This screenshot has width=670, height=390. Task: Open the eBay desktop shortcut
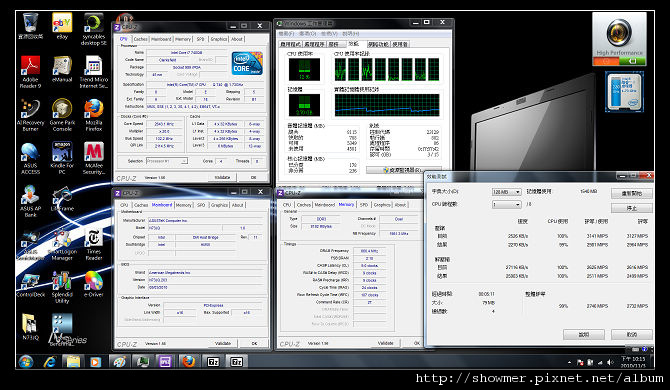(62, 26)
